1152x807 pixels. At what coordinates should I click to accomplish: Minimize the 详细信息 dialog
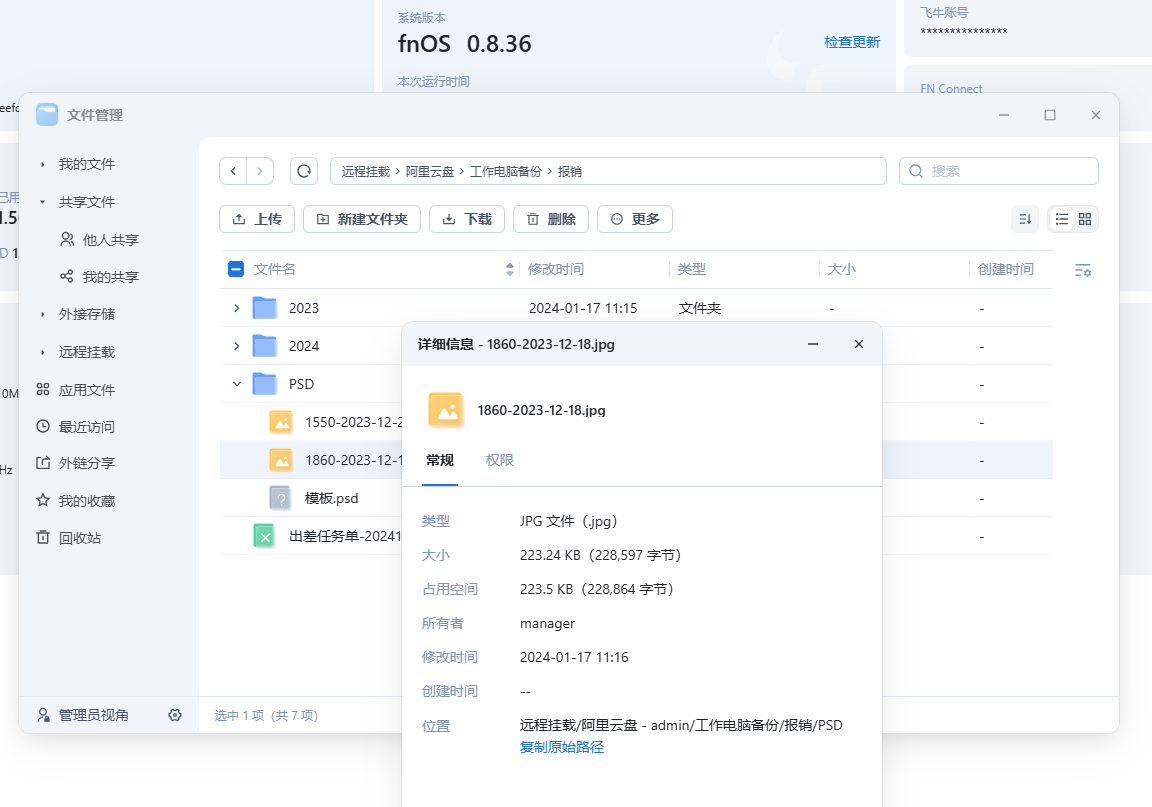[813, 344]
